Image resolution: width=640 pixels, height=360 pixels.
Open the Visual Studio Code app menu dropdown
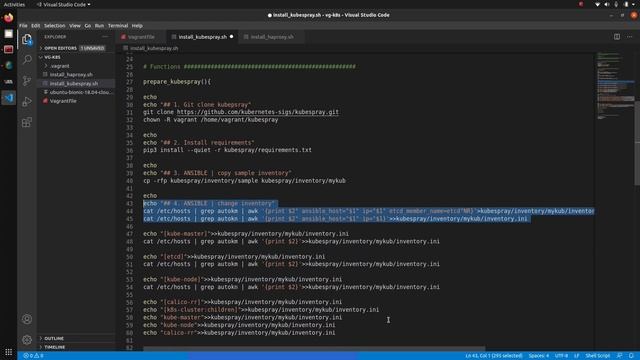pyautogui.click(x=64, y=4)
